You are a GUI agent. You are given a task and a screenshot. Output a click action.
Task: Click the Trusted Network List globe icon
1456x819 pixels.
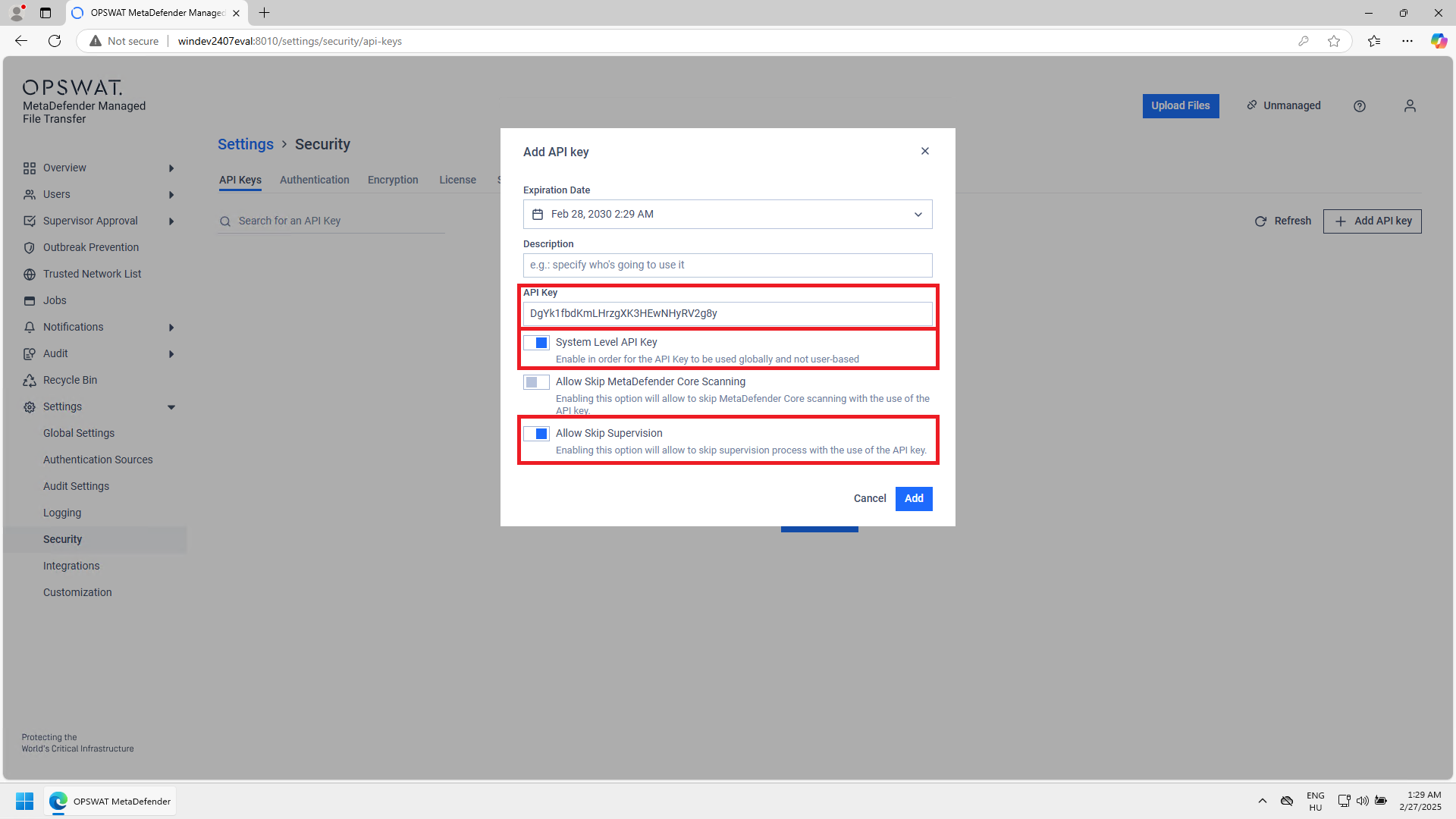(x=30, y=275)
